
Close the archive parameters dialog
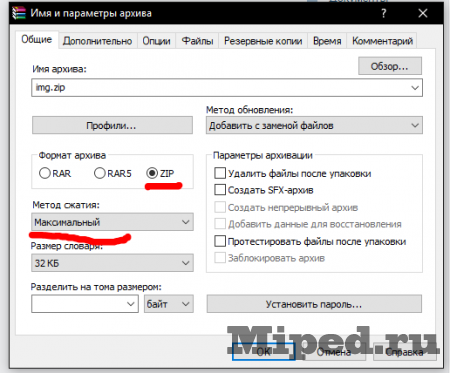(423, 13)
